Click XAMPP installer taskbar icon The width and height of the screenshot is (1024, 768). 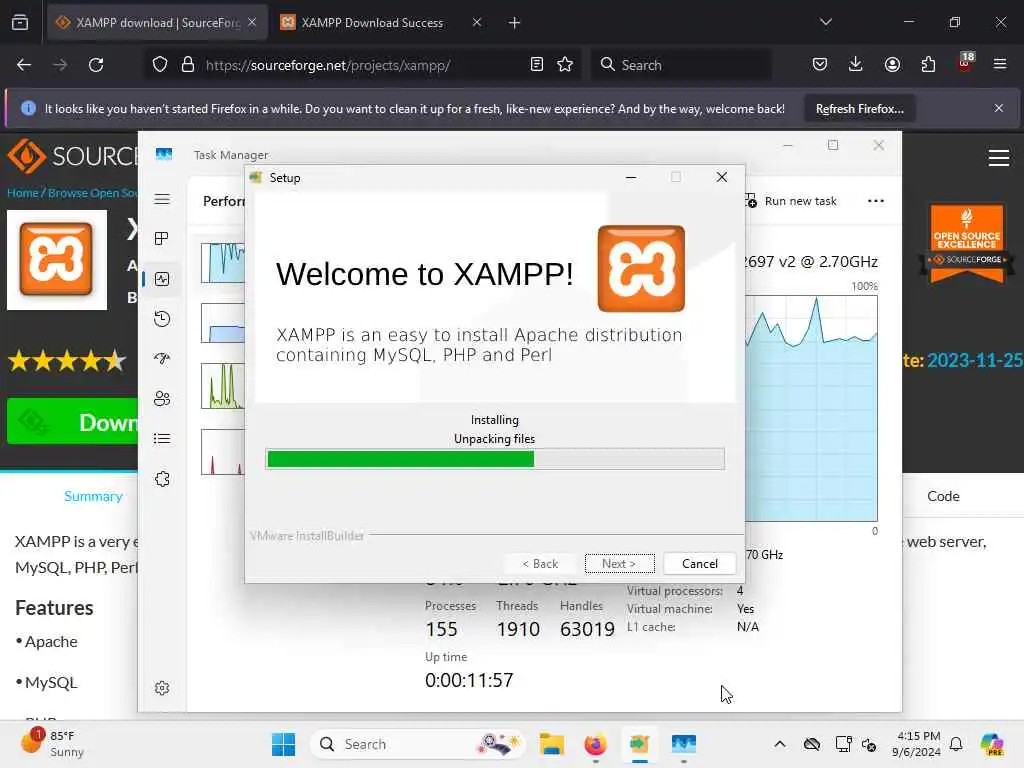[639, 744]
